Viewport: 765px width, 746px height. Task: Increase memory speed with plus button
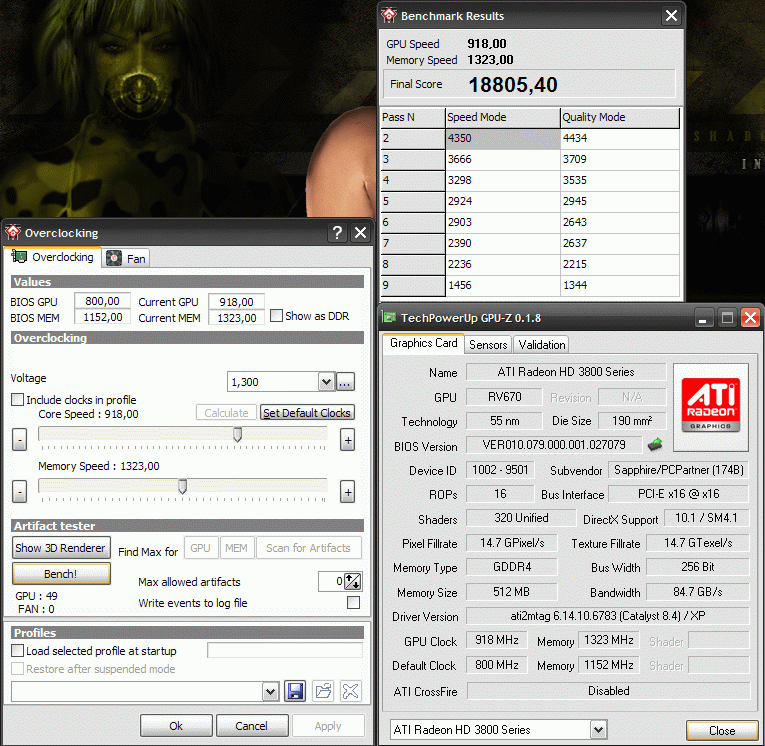(347, 492)
